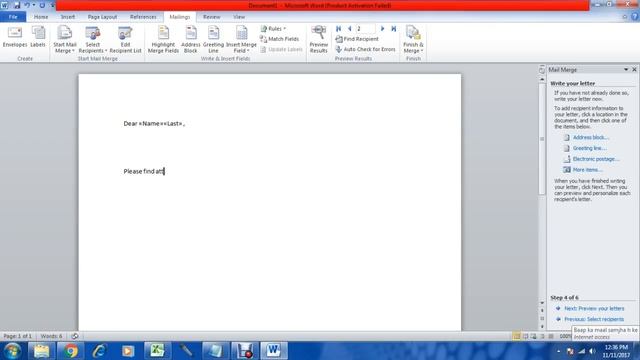
Task: Click Match Fields button
Action: click(x=280, y=39)
